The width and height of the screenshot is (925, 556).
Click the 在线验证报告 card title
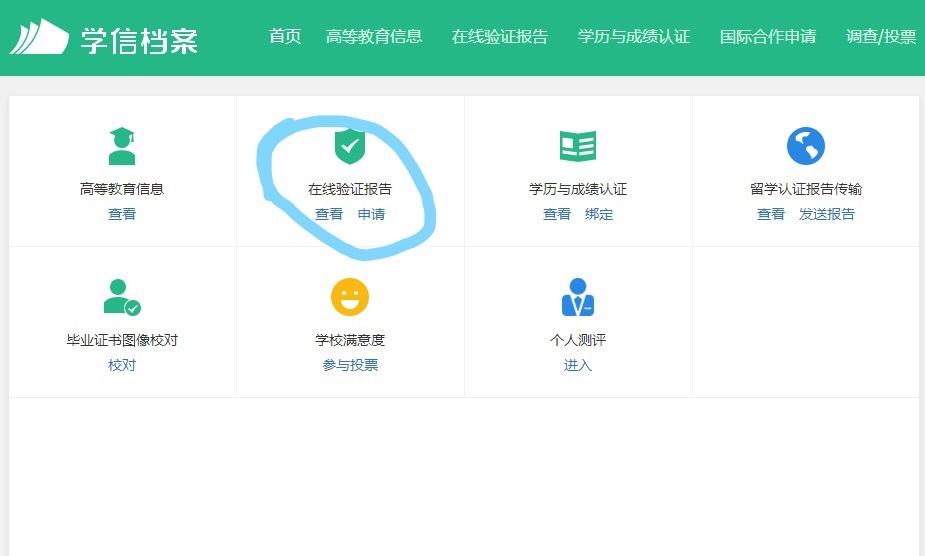coord(350,189)
